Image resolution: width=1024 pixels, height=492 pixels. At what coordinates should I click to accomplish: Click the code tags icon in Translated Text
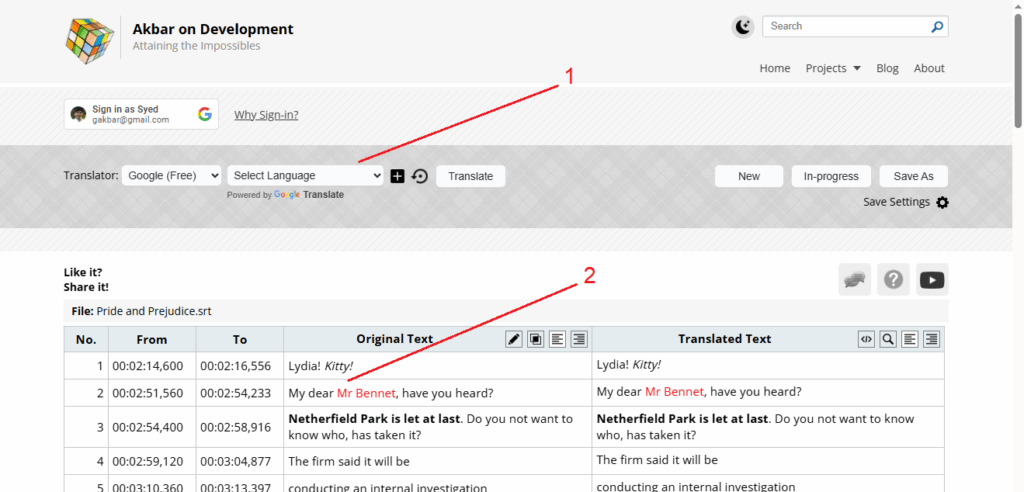pos(866,339)
